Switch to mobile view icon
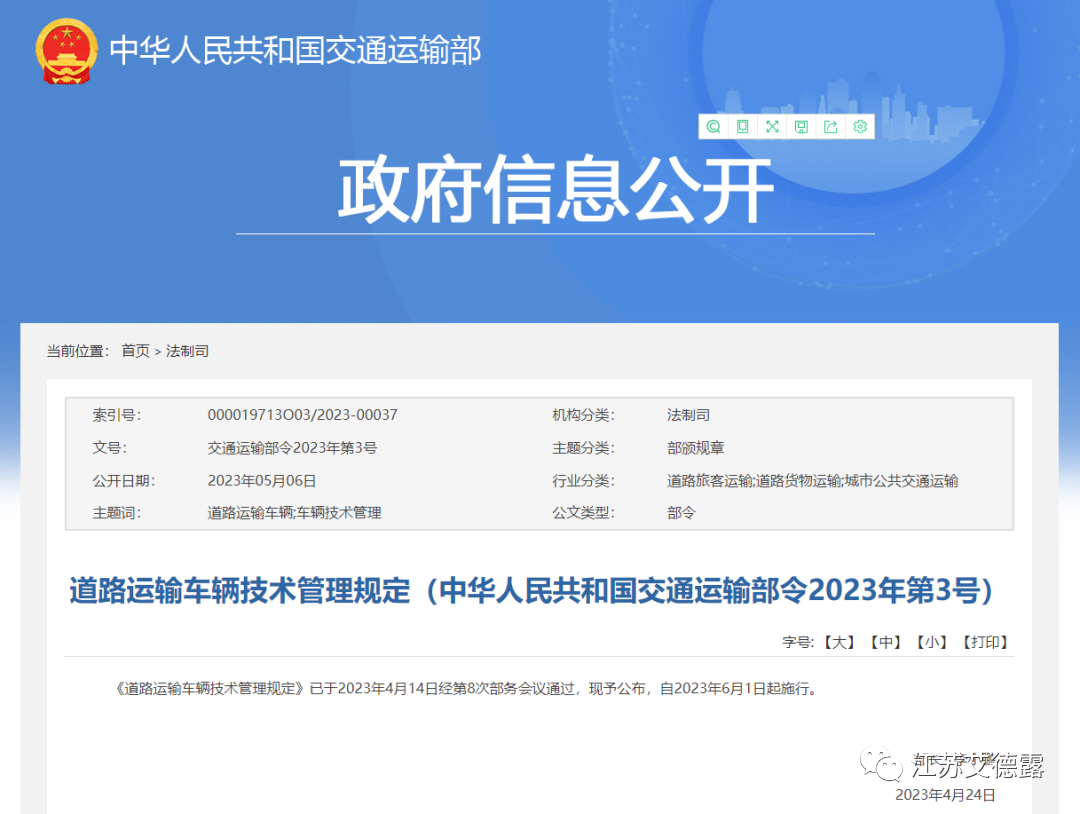1080x814 pixels. (742, 127)
